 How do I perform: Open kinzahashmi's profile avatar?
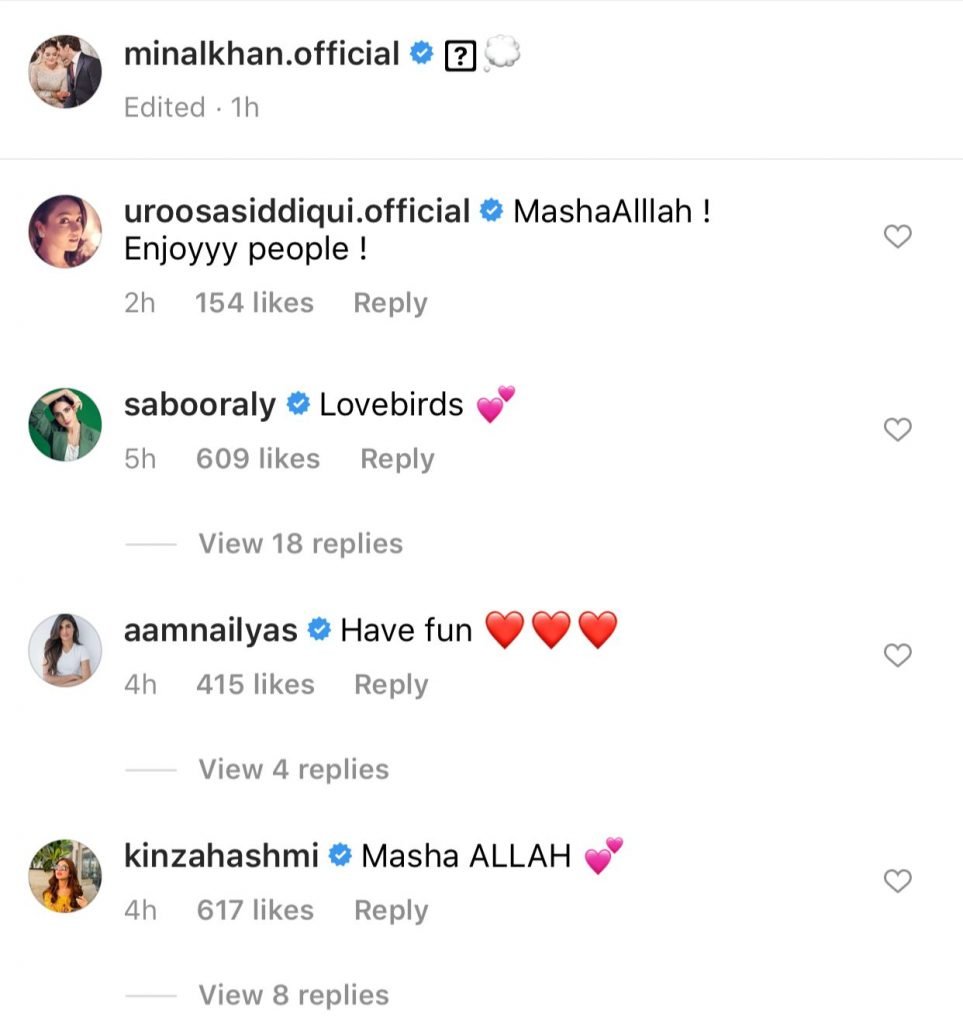pyautogui.click(x=65, y=876)
